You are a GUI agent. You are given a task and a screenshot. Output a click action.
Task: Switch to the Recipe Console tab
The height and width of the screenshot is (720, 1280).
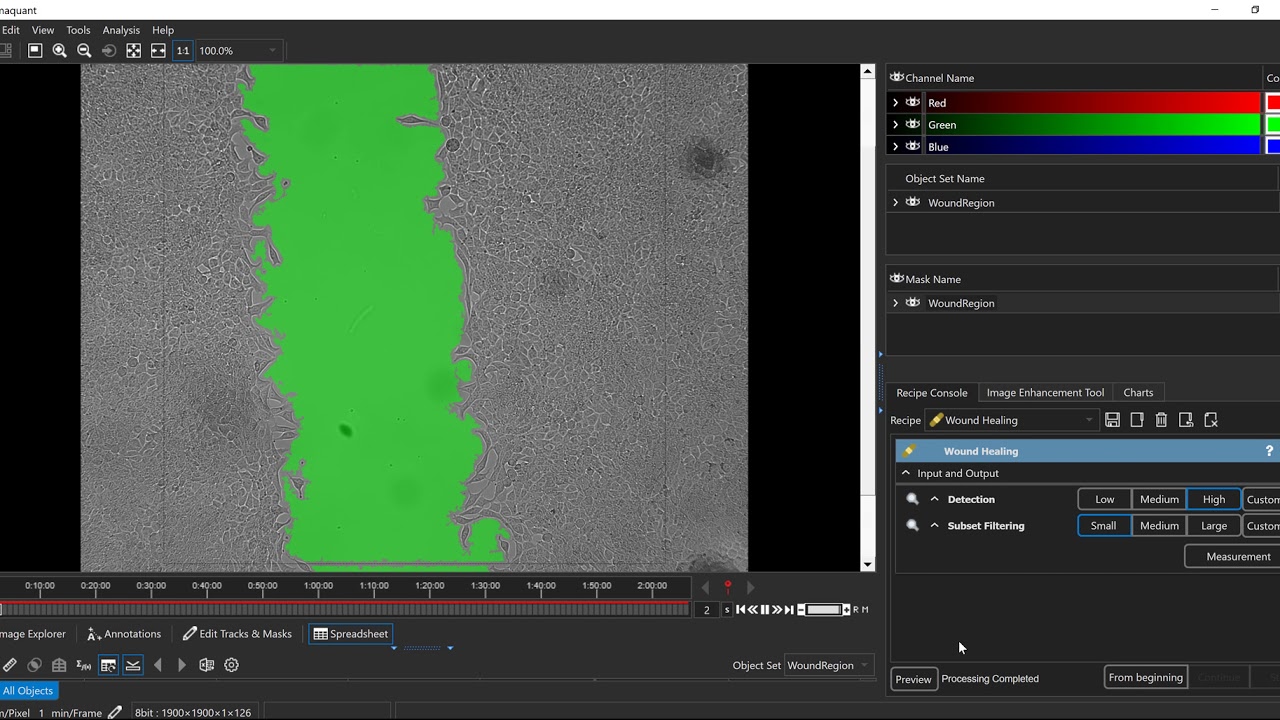click(932, 393)
